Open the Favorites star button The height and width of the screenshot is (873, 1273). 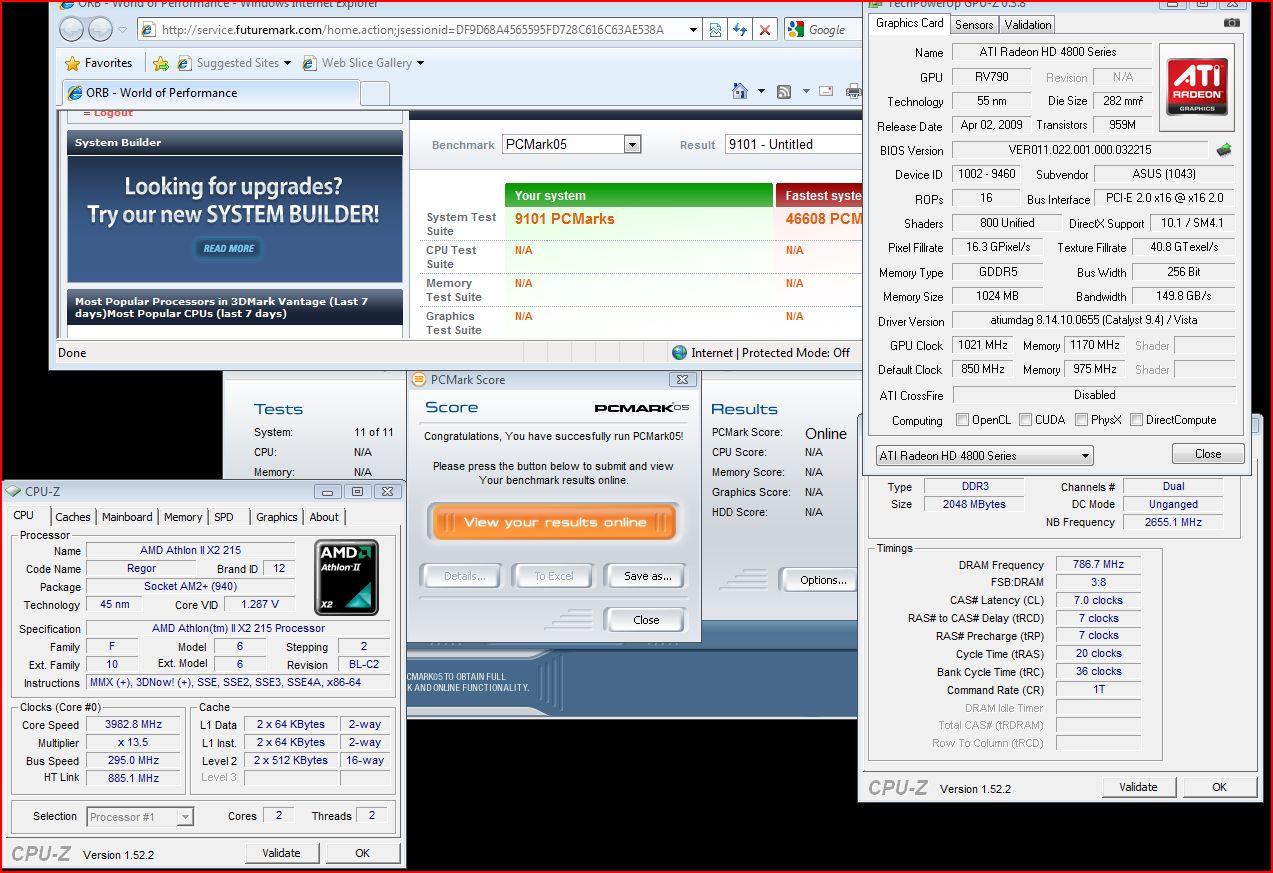click(98, 63)
